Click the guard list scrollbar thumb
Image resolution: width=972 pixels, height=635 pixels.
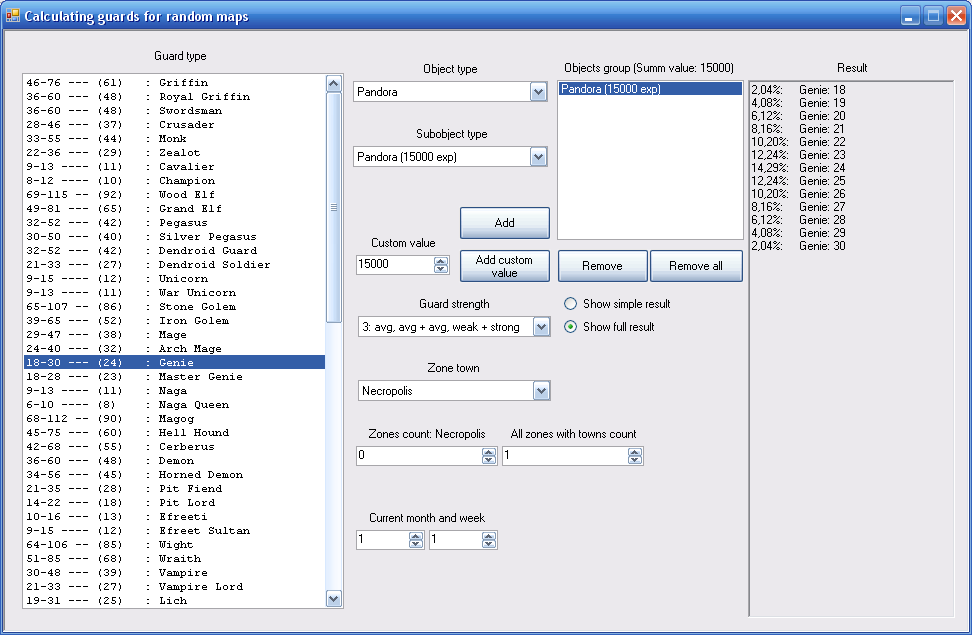click(x=334, y=207)
